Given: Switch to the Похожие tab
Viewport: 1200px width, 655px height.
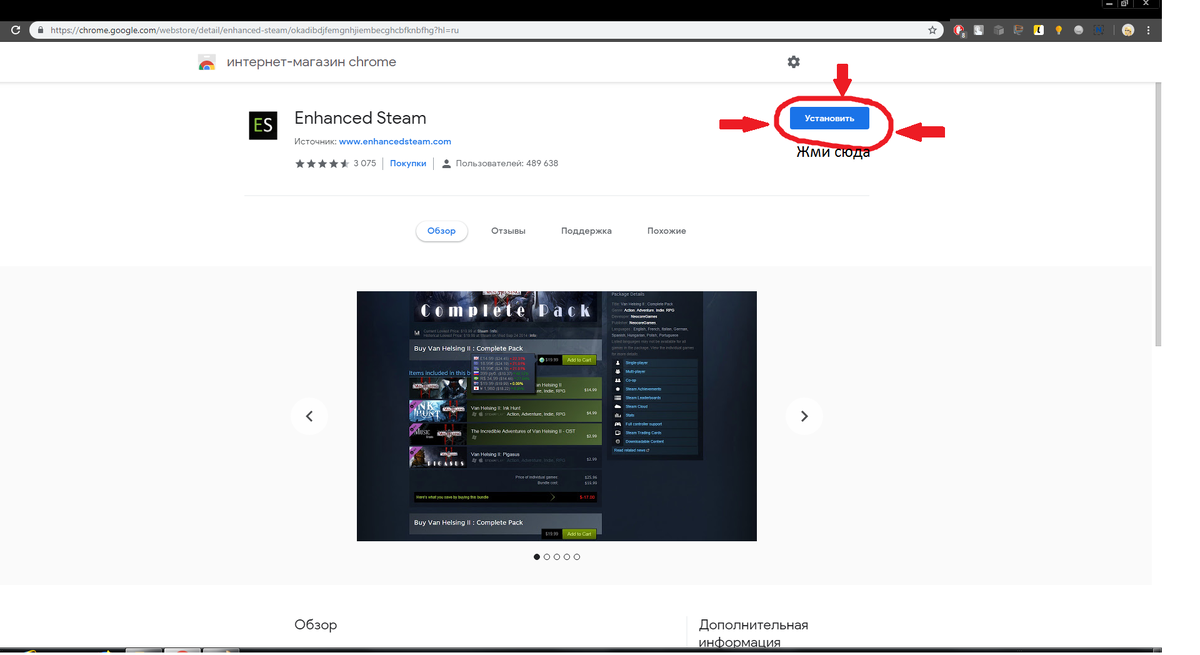Looking at the screenshot, I should coord(667,231).
